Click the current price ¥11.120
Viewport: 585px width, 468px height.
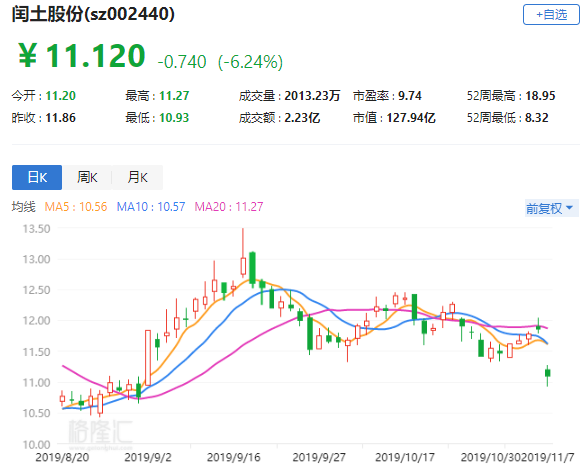pyautogui.click(x=82, y=56)
